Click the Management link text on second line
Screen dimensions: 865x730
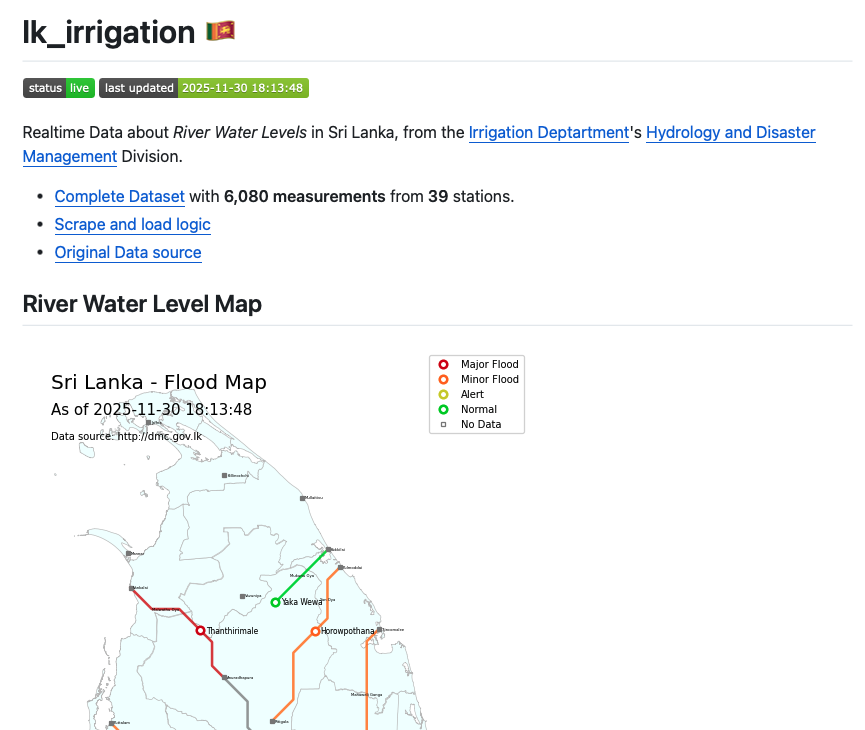[70, 157]
